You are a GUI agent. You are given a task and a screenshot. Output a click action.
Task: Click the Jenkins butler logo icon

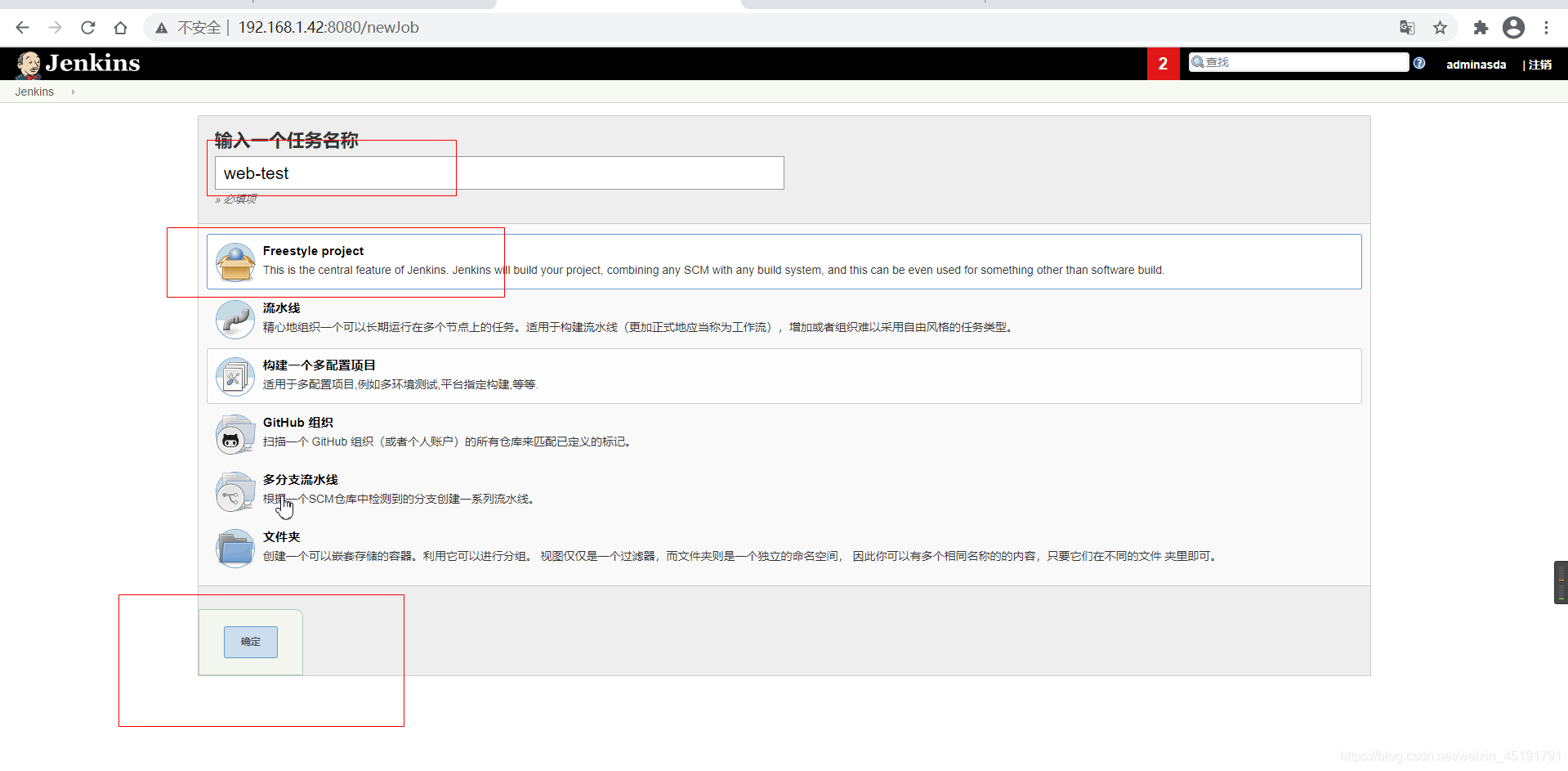29,64
